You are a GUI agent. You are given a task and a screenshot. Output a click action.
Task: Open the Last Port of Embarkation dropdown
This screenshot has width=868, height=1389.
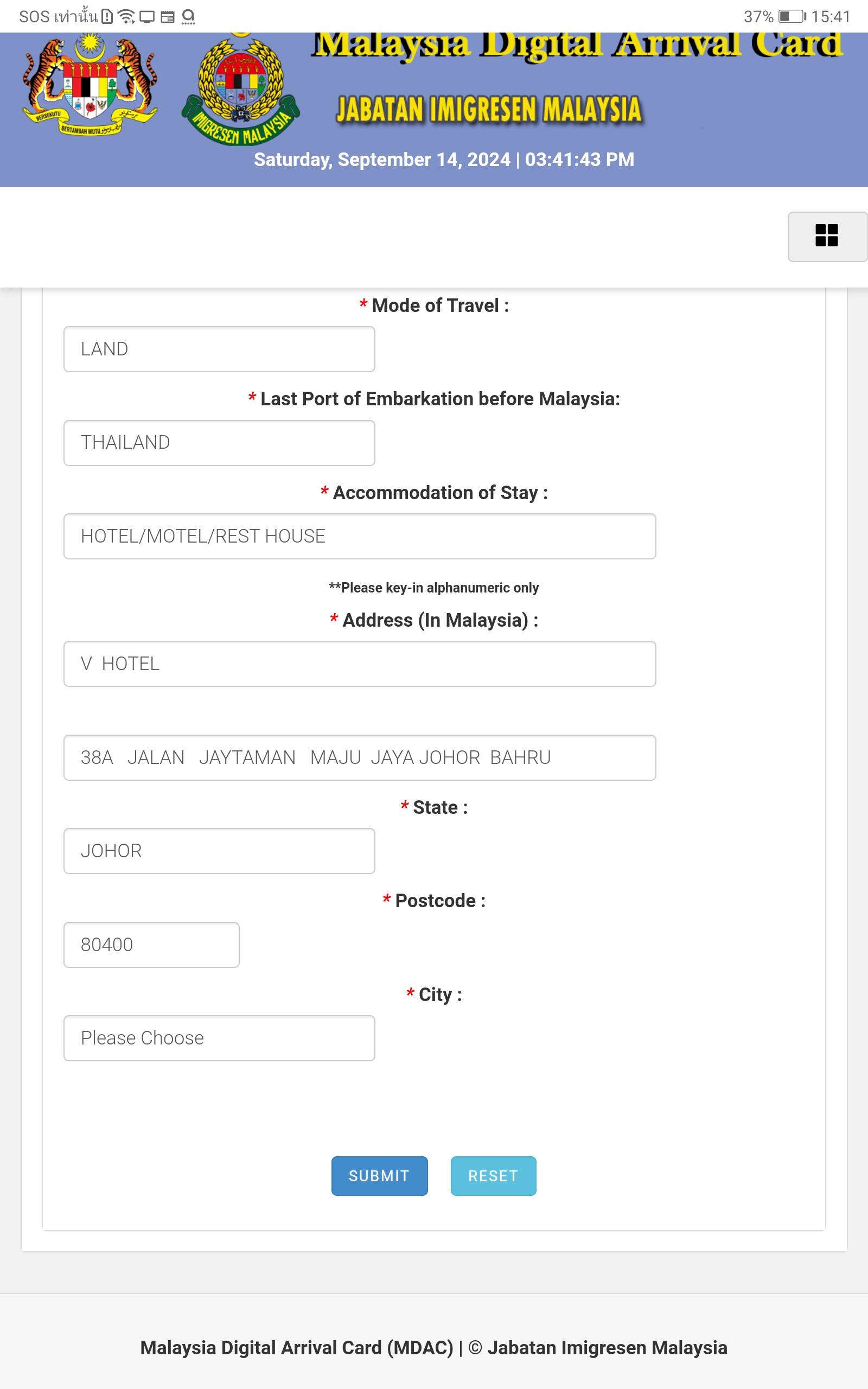[x=219, y=443]
